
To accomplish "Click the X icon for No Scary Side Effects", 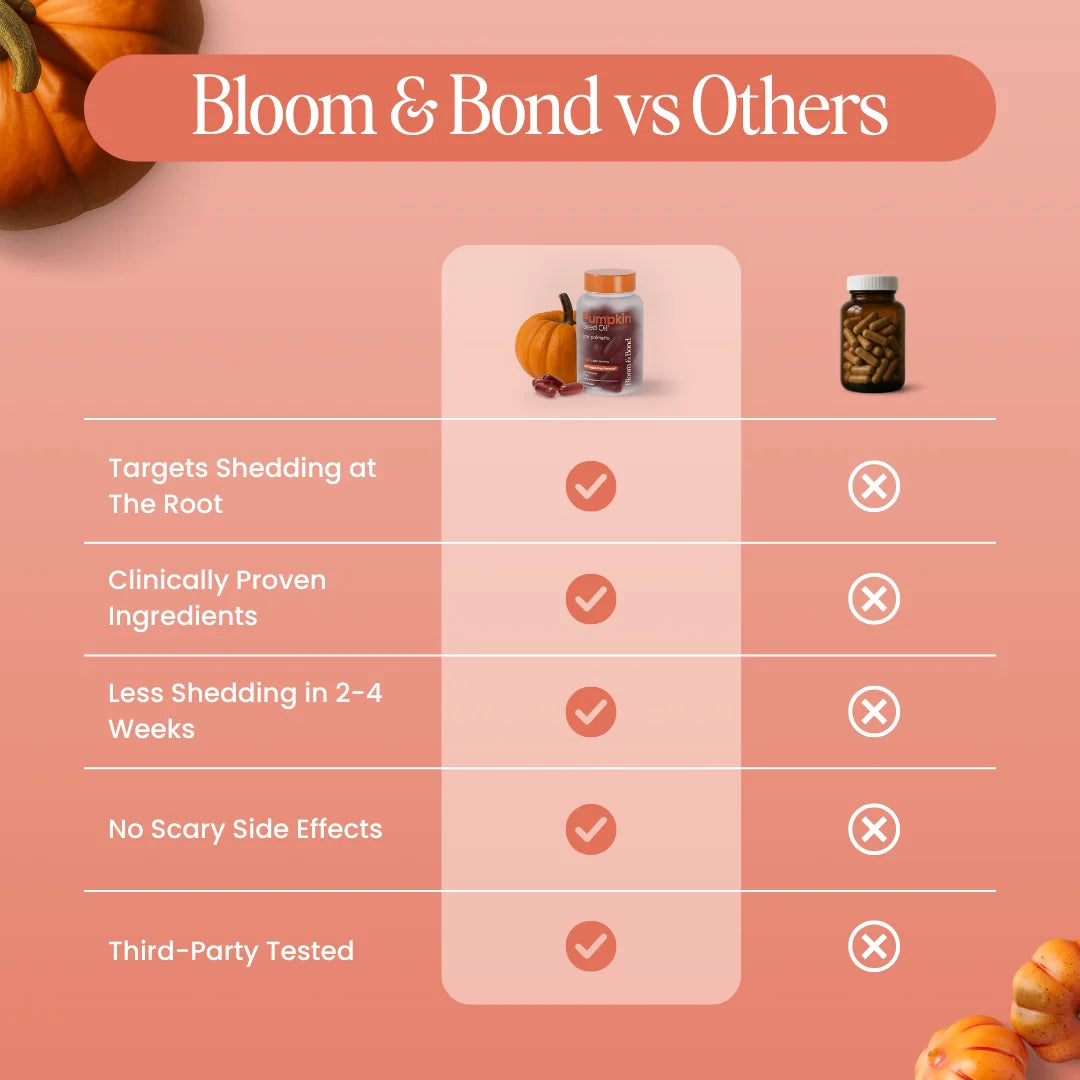I will click(874, 830).
